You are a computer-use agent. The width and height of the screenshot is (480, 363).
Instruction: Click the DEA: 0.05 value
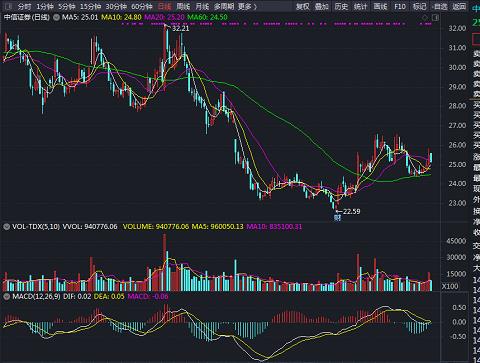pos(109,296)
